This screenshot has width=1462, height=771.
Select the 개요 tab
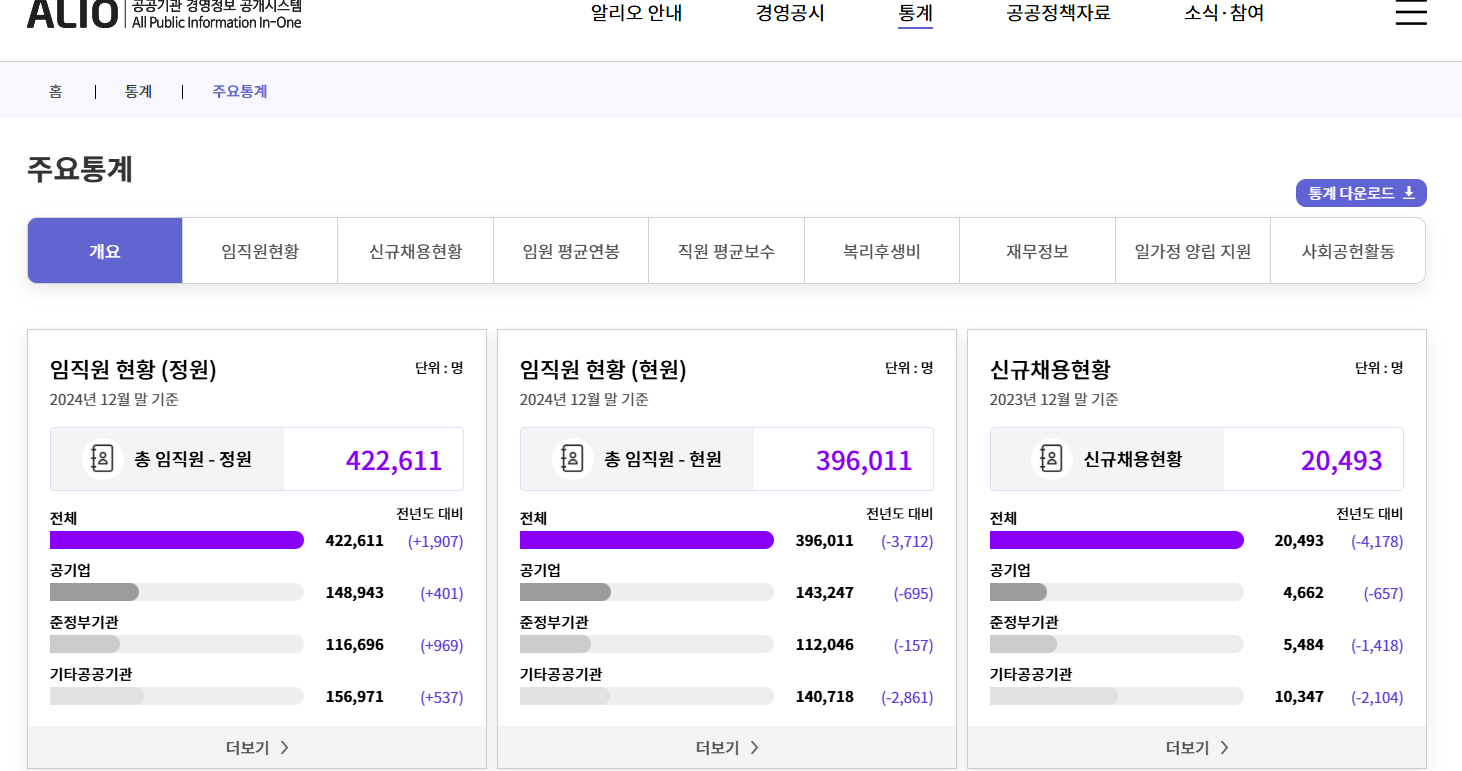tap(105, 251)
